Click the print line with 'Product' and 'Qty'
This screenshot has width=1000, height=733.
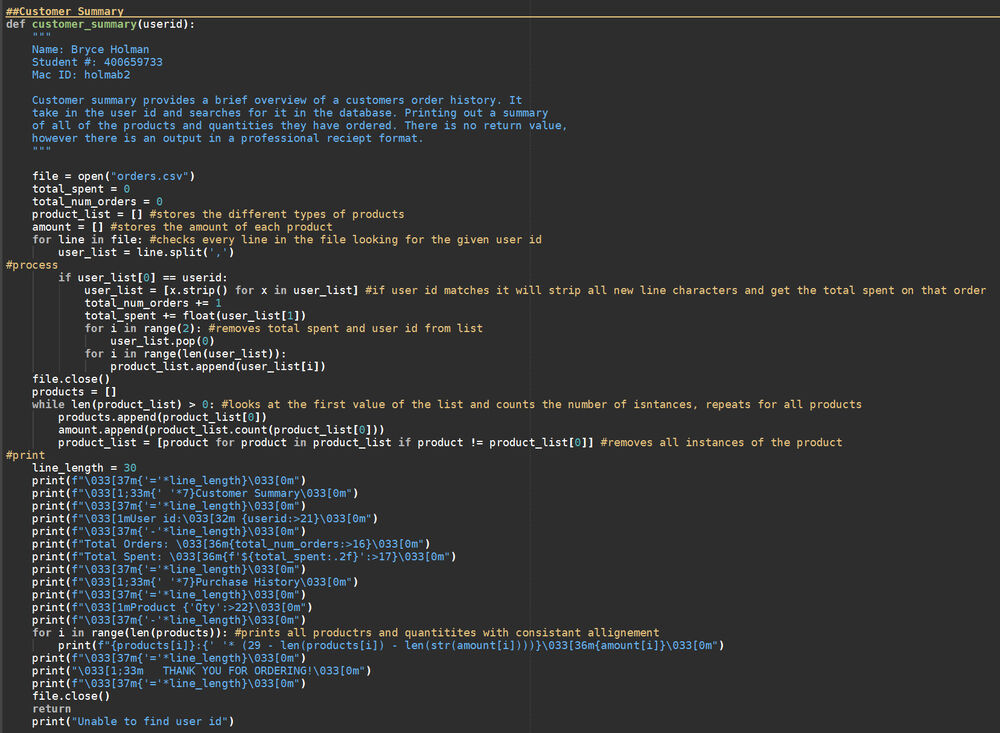[172, 608]
